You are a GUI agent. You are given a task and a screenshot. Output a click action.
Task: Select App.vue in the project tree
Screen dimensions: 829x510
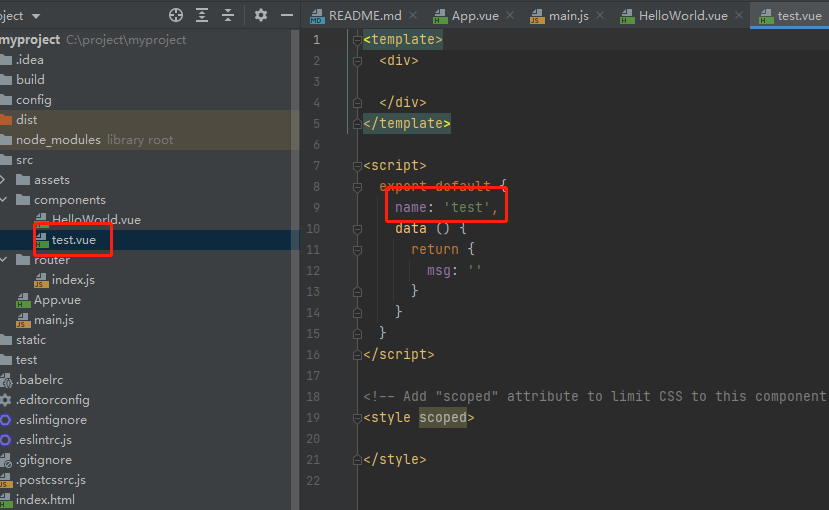pos(57,300)
